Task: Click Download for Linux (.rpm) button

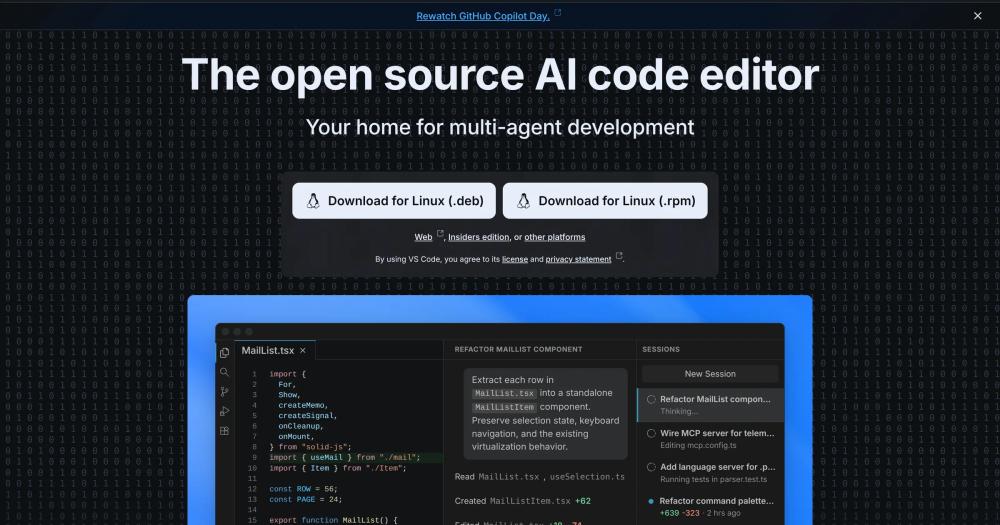Action: point(605,201)
